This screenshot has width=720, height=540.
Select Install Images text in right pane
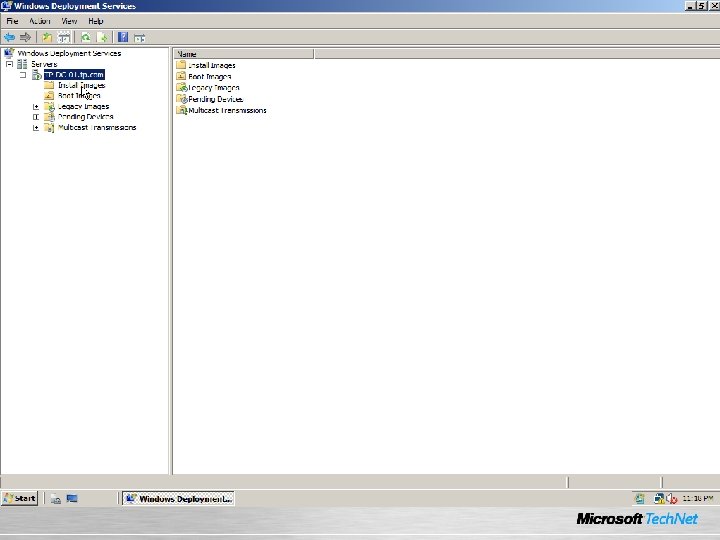click(x=212, y=65)
